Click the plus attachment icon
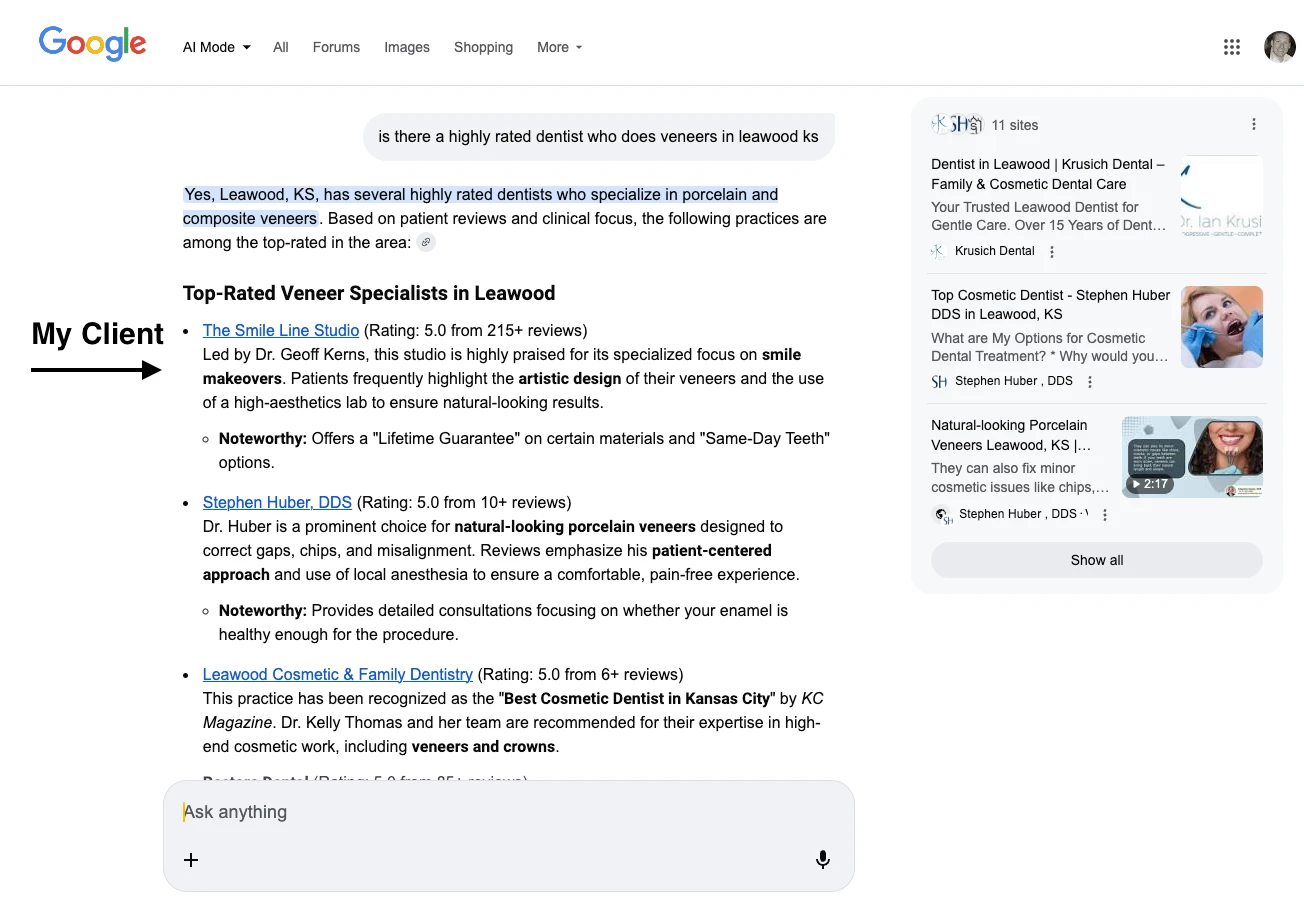This screenshot has height=918, width=1304. [191, 860]
